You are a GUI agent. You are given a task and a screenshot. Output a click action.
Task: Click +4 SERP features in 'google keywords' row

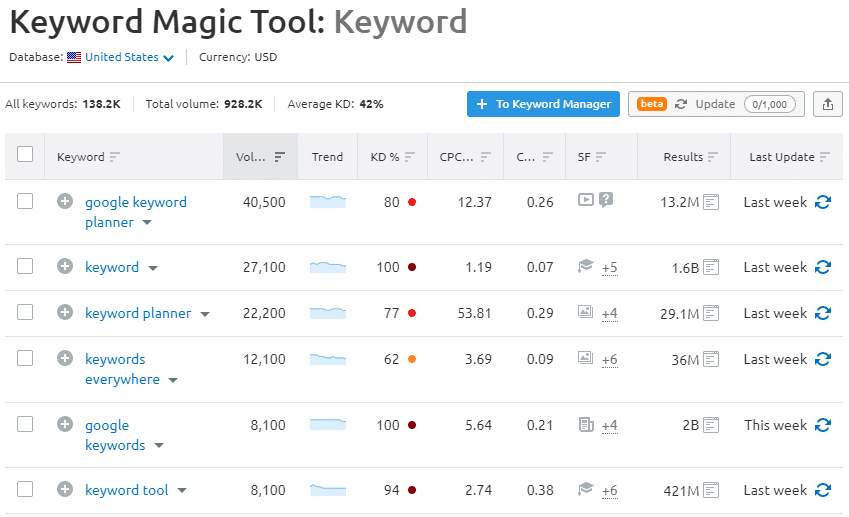[x=610, y=426]
